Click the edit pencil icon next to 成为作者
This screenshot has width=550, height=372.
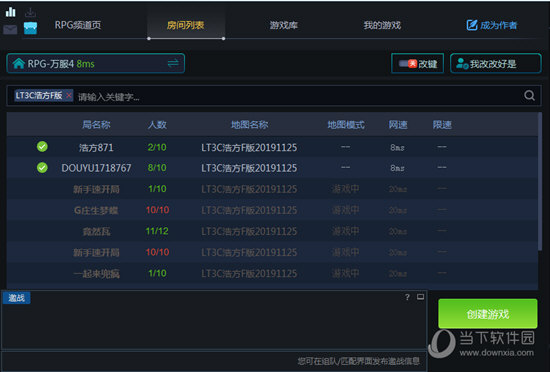pos(472,25)
